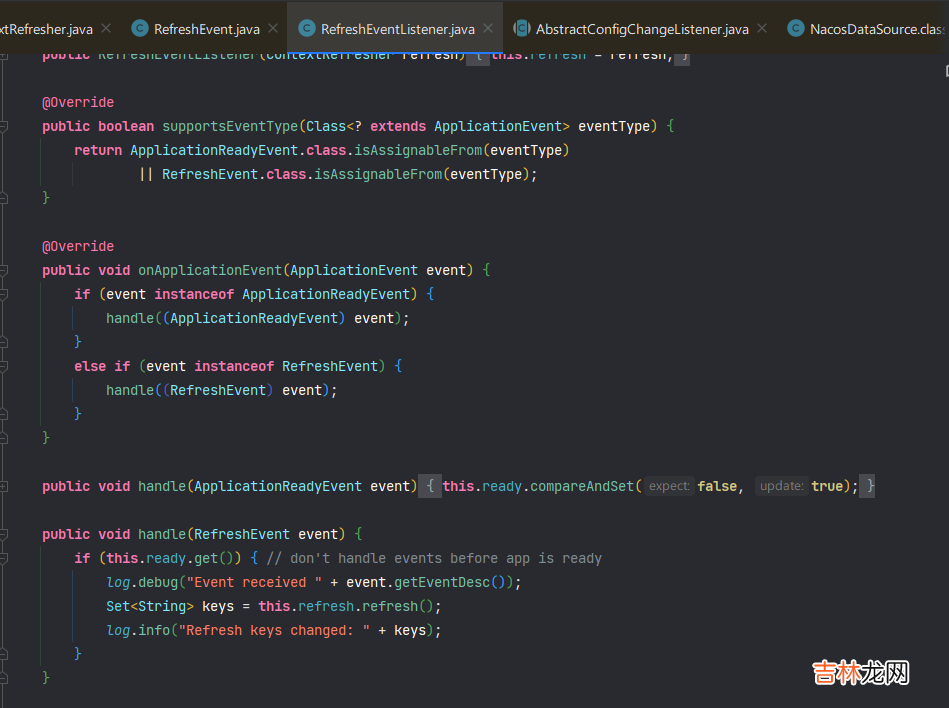Screen dimensions: 949x708
Task: Expand the folded opening brace after handle(ApplicationReadyEvent event)
Action: pos(429,486)
